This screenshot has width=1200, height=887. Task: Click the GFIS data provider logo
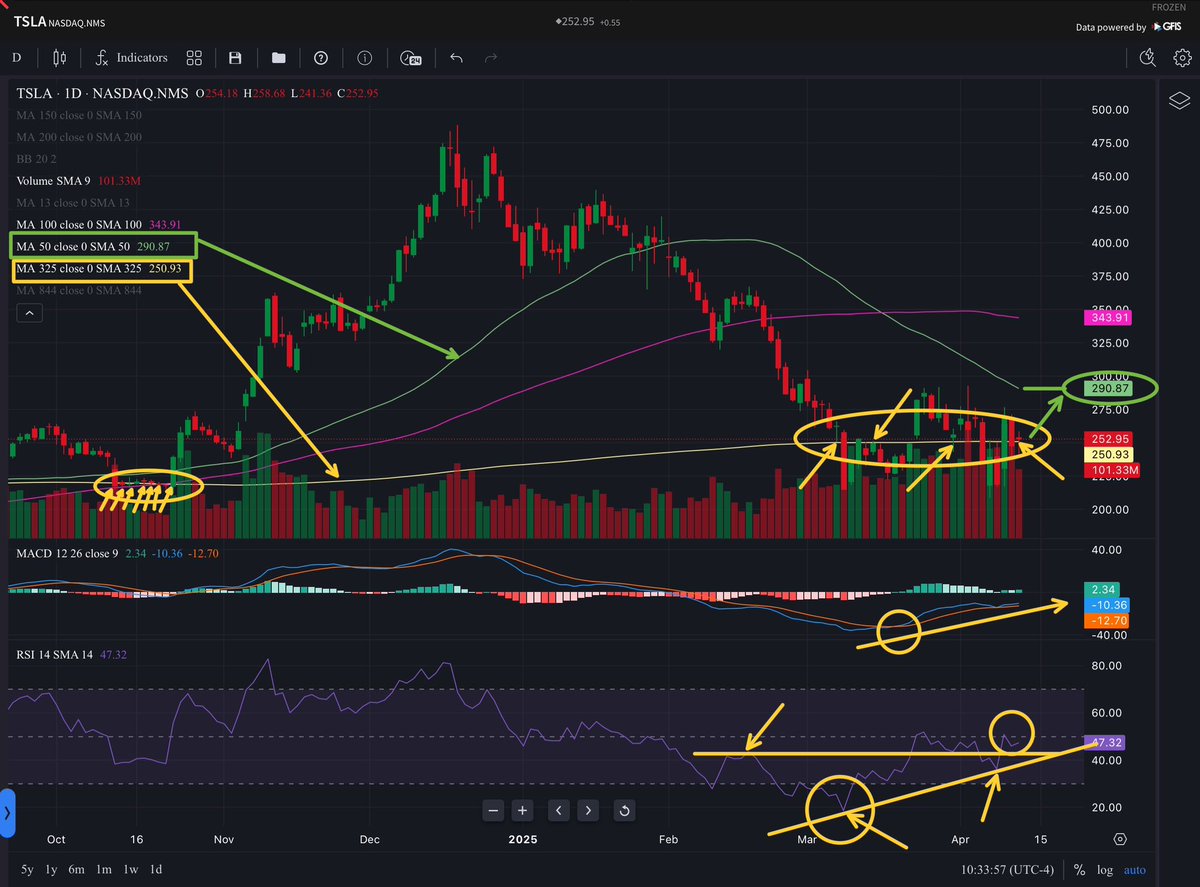tap(1168, 27)
